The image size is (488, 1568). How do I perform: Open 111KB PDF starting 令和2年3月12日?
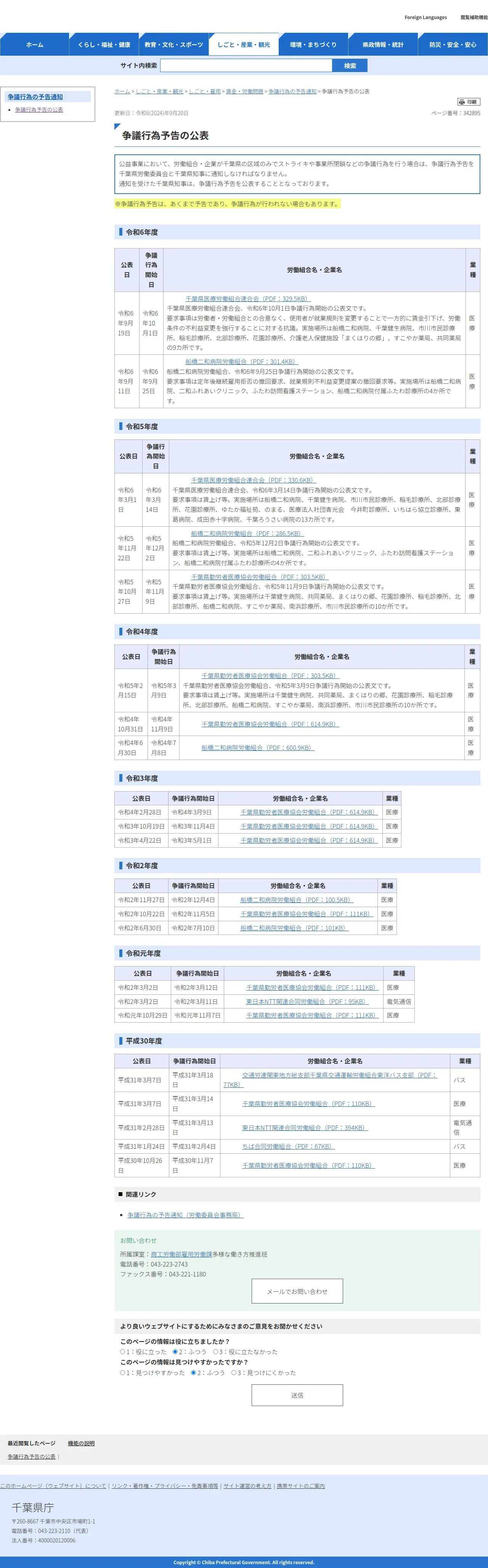[x=313, y=987]
